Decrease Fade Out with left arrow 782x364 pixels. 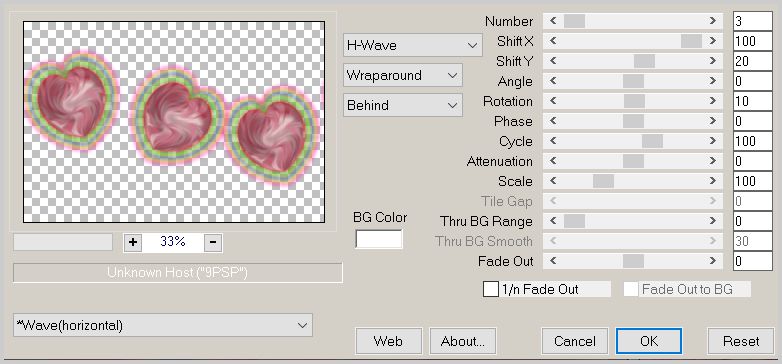point(553,261)
